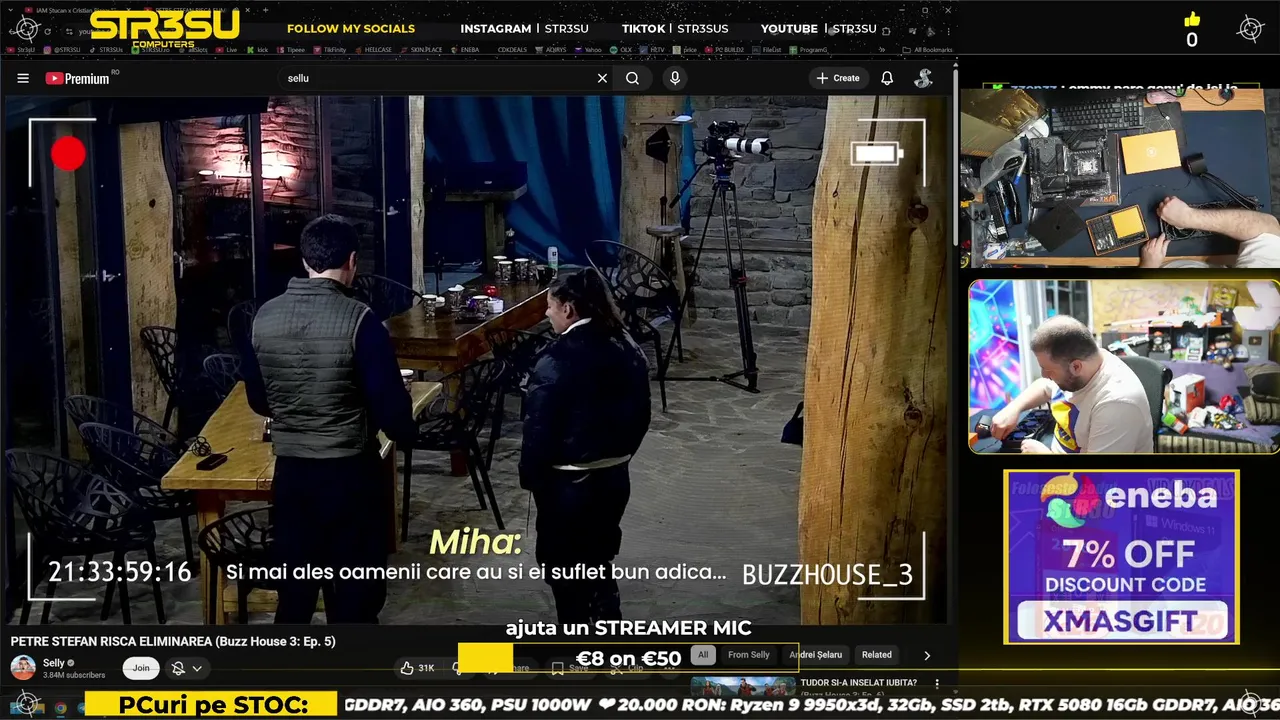Open the OLX bookmark
The width and height of the screenshot is (1280, 720).
click(x=621, y=50)
